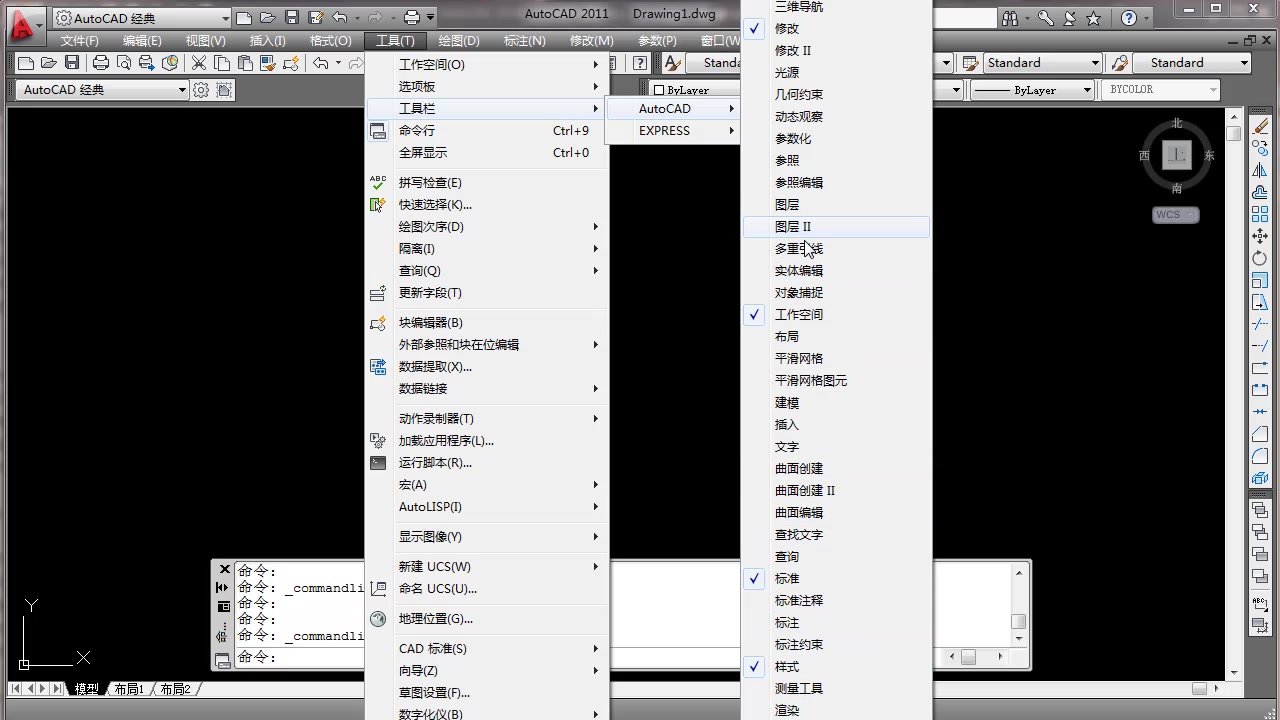This screenshot has height=720, width=1280.
Task: Expand the quick access toolbar customize arrow
Action: [431, 18]
